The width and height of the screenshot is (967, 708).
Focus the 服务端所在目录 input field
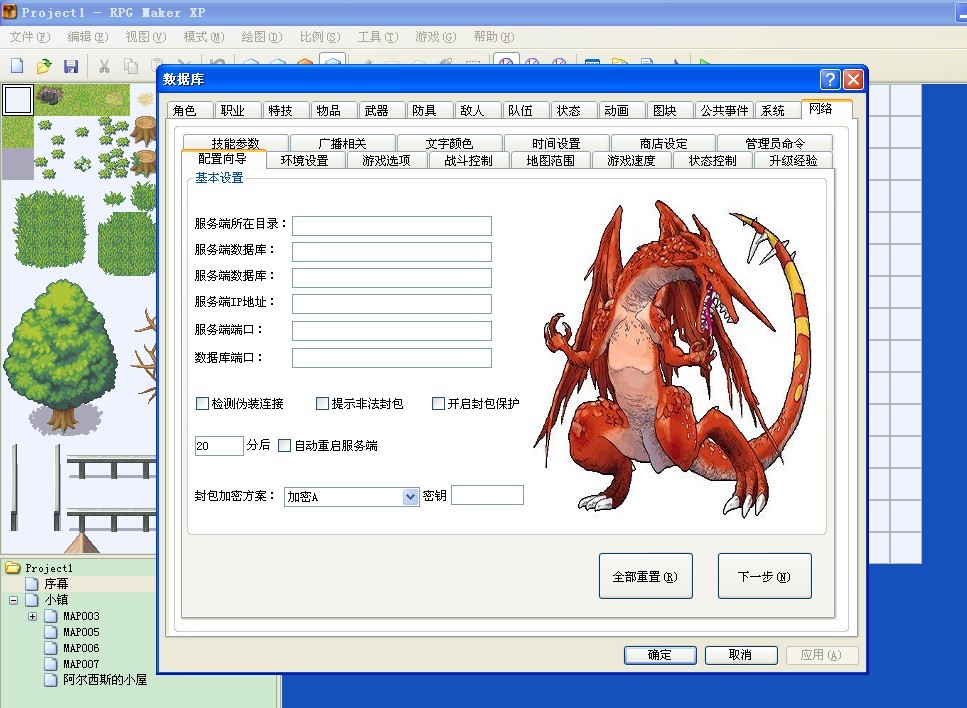pos(392,225)
